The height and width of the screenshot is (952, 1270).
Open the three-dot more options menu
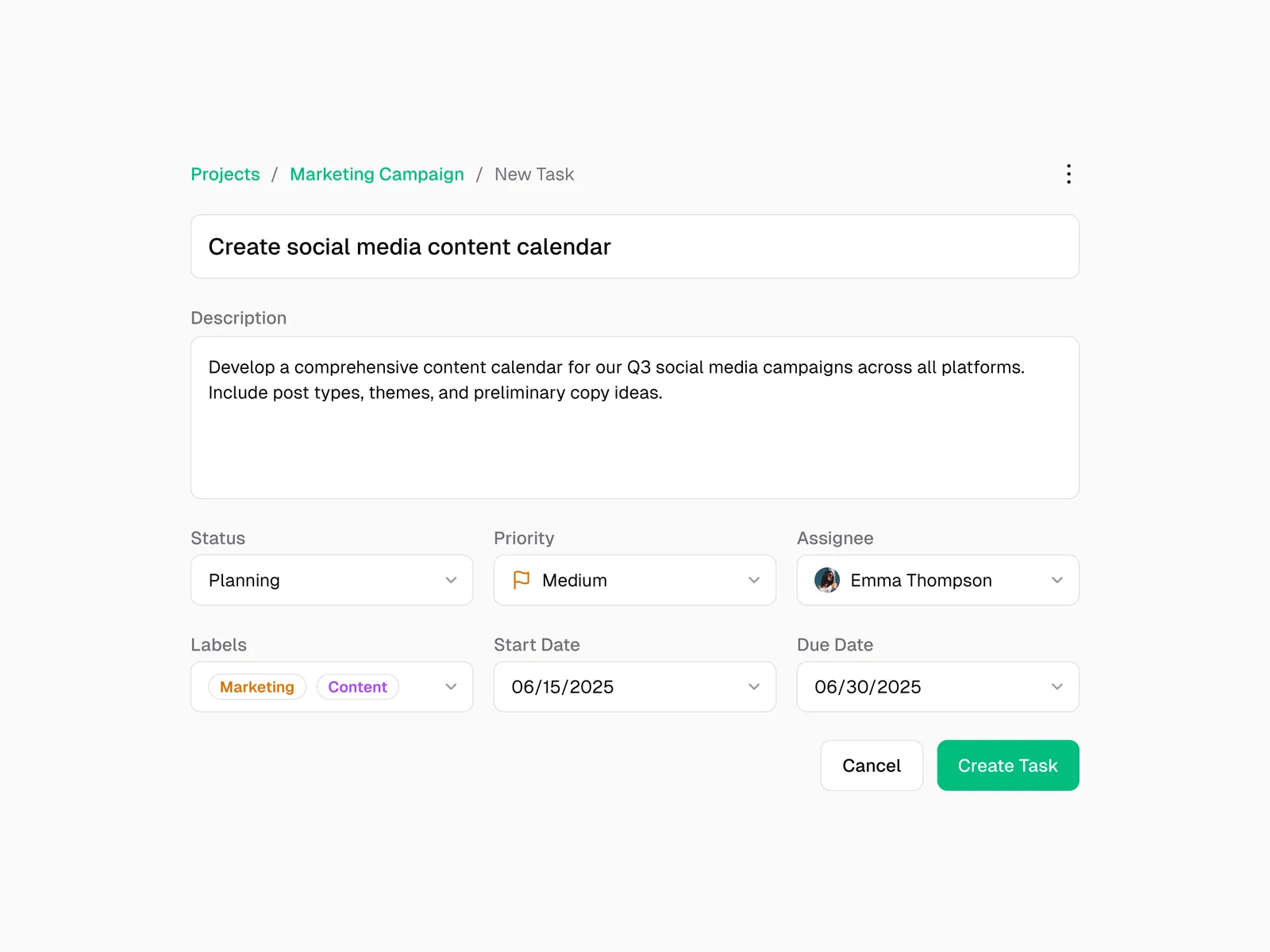click(x=1068, y=174)
